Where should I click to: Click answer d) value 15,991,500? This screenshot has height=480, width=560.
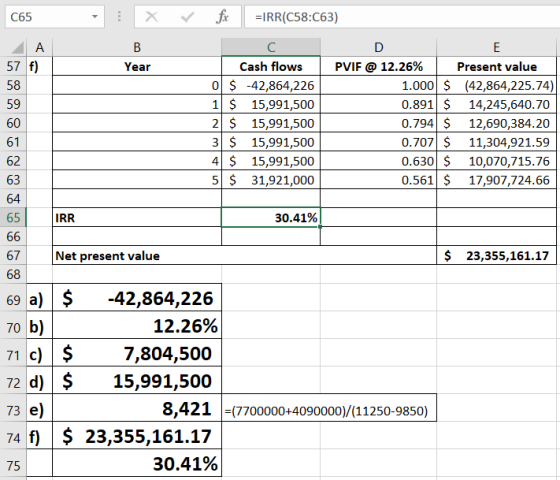point(137,381)
